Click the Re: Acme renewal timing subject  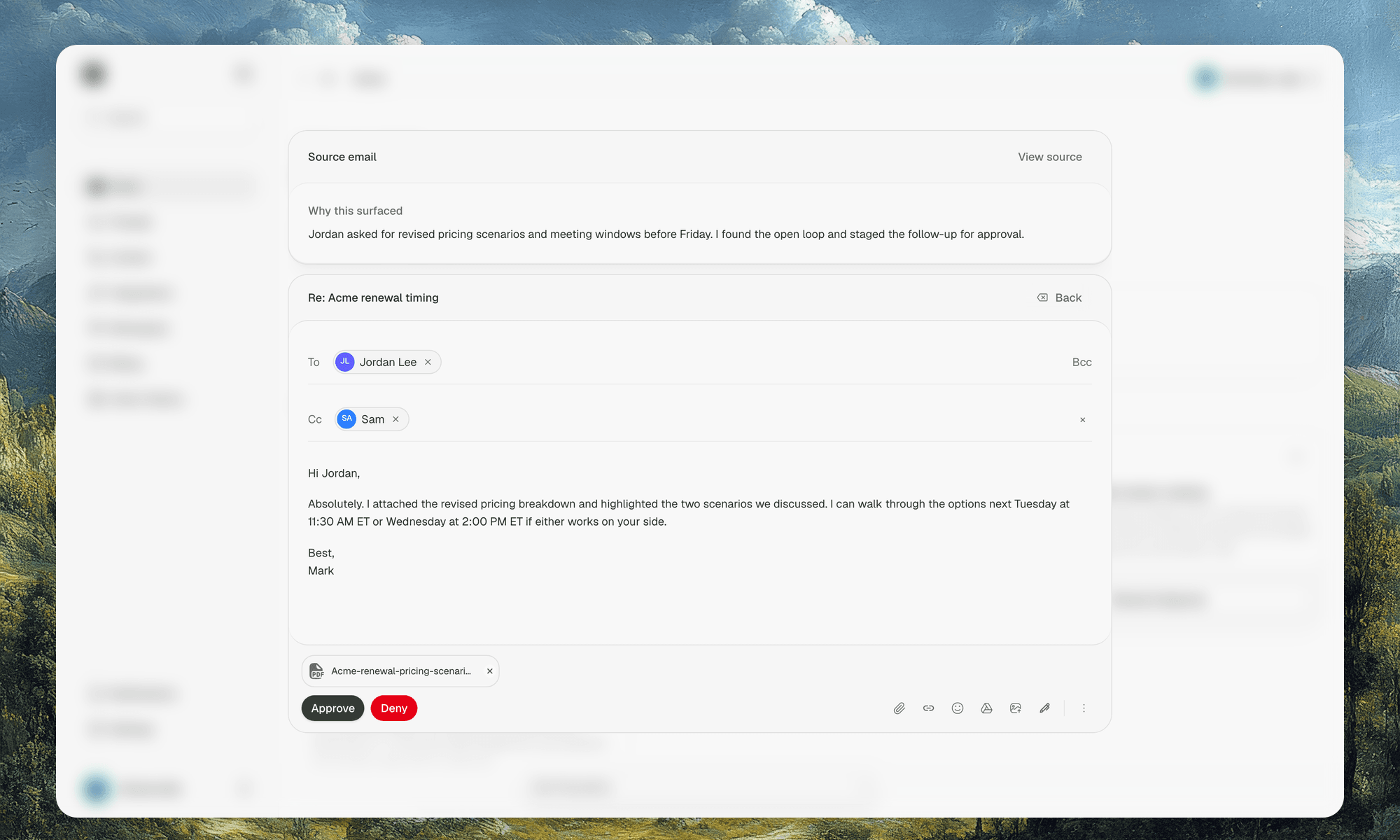point(373,297)
